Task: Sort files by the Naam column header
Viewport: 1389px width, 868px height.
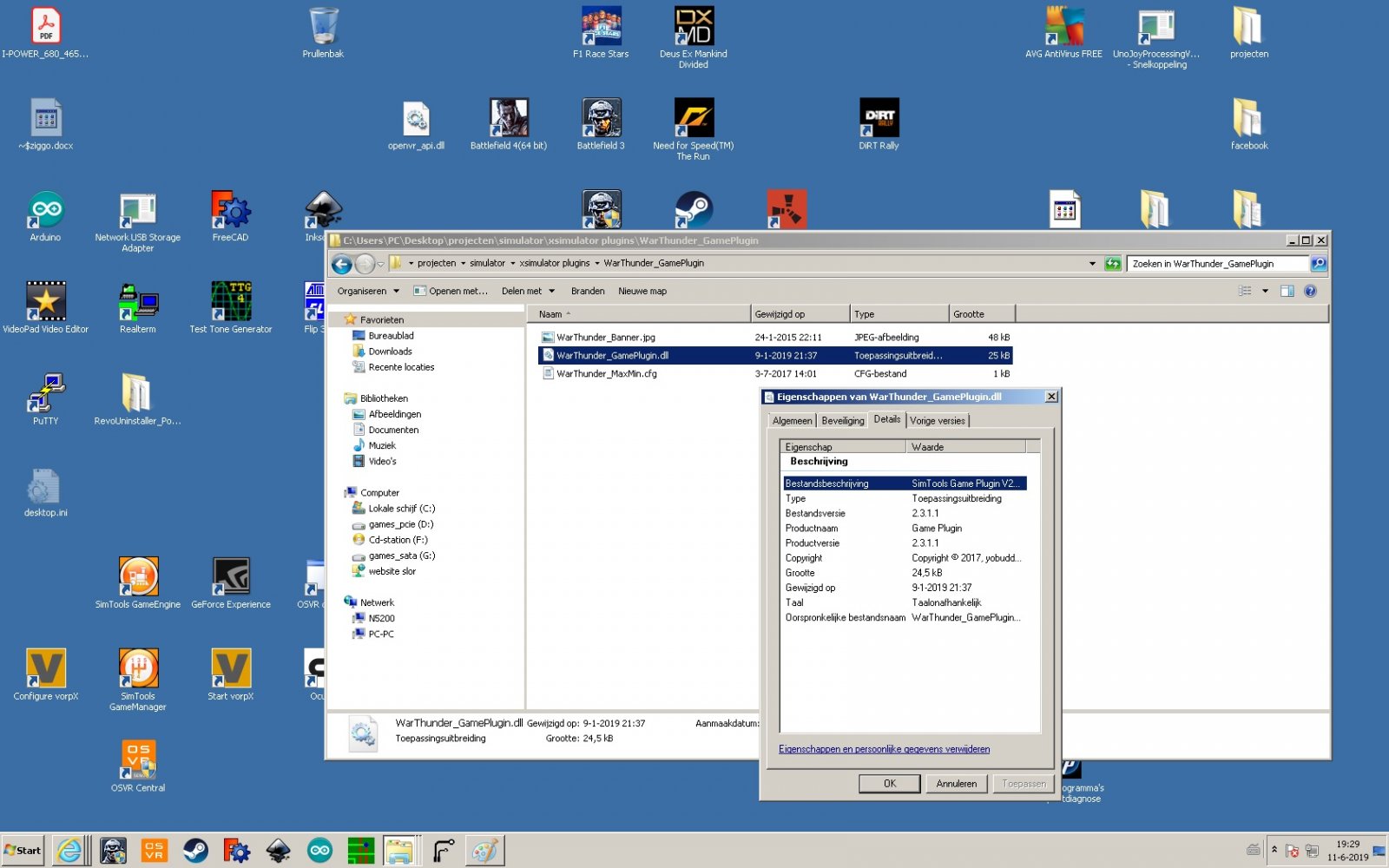Action: [639, 313]
